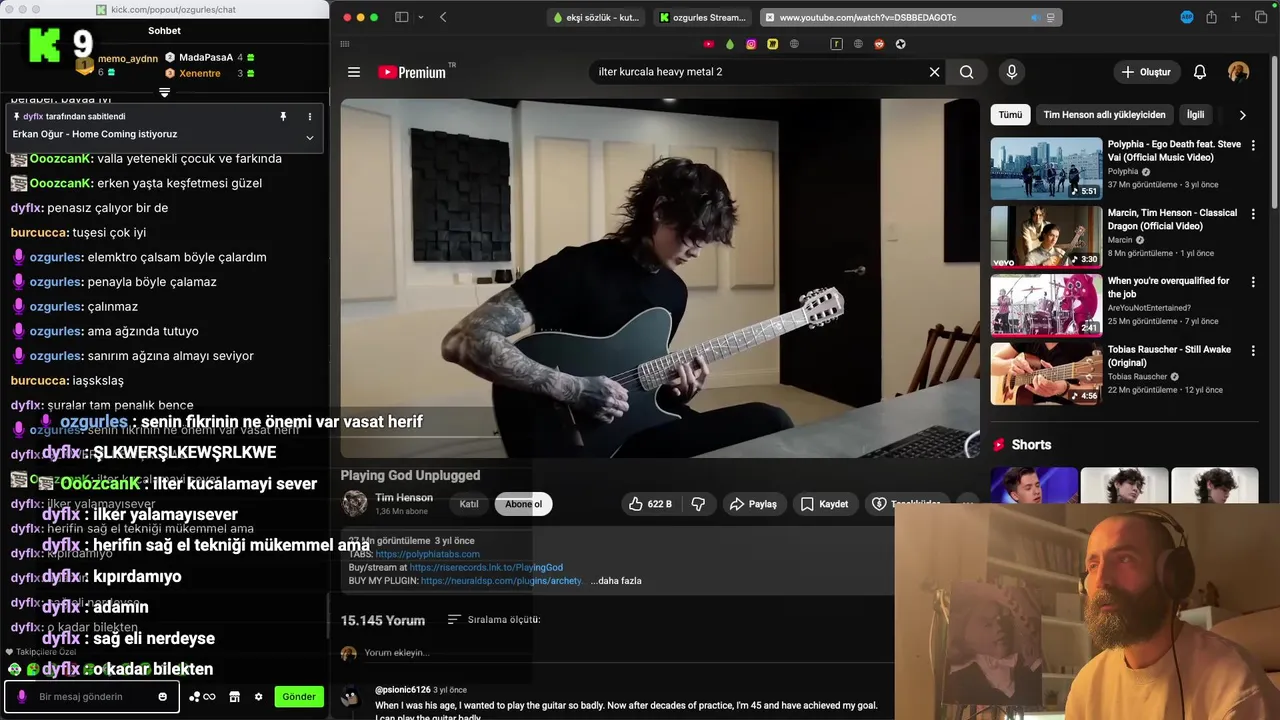Start voice search with the microphone icon
The height and width of the screenshot is (720, 1280).
(1011, 72)
